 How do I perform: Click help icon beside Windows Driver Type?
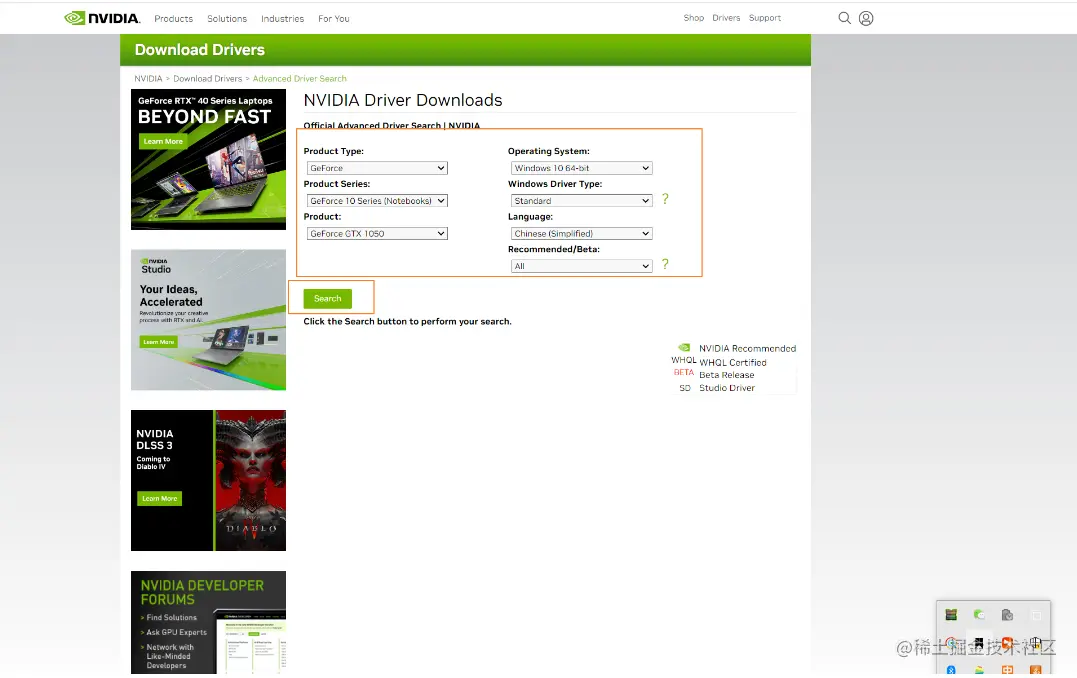point(665,199)
